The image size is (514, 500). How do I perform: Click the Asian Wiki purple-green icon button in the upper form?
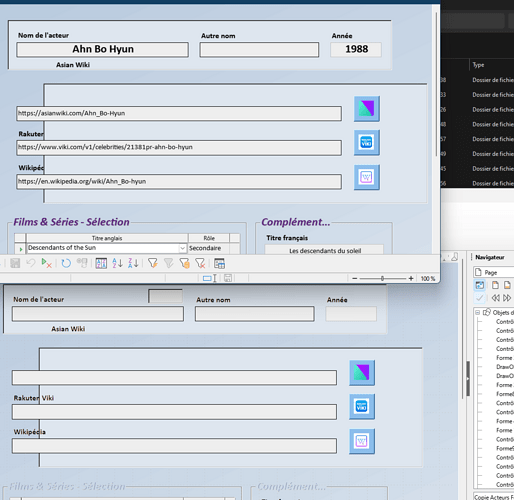pyautogui.click(x=367, y=109)
